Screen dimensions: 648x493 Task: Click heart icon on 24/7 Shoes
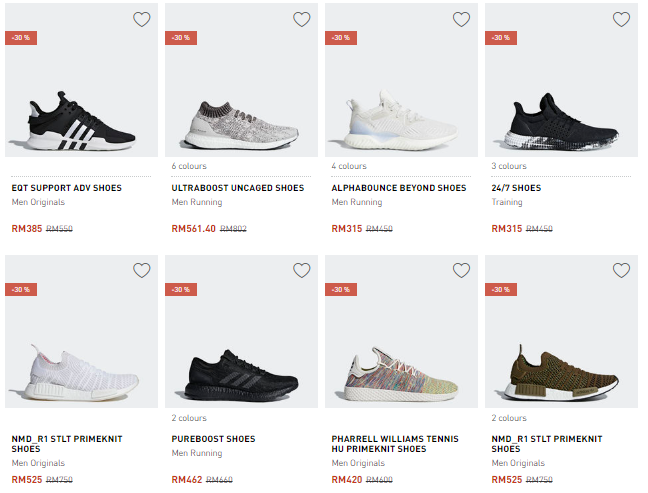point(621,20)
